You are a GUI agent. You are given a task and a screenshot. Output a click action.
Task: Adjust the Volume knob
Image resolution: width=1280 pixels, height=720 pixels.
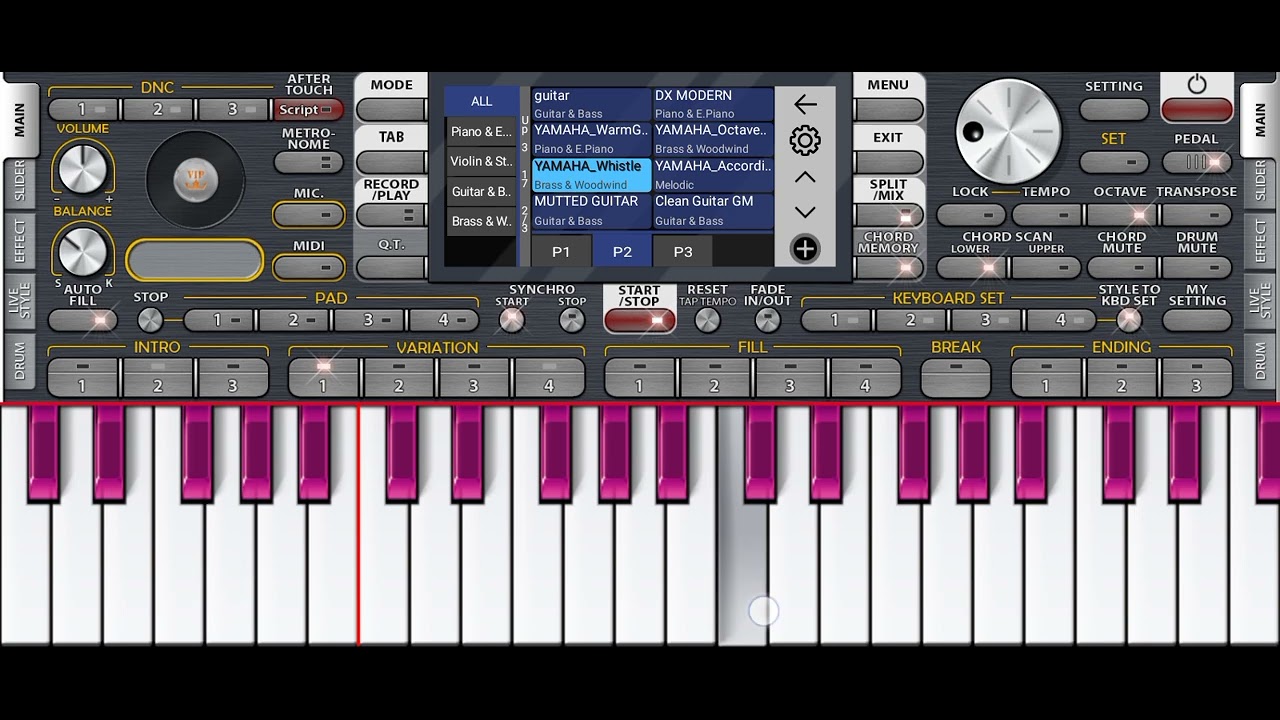pos(83,168)
